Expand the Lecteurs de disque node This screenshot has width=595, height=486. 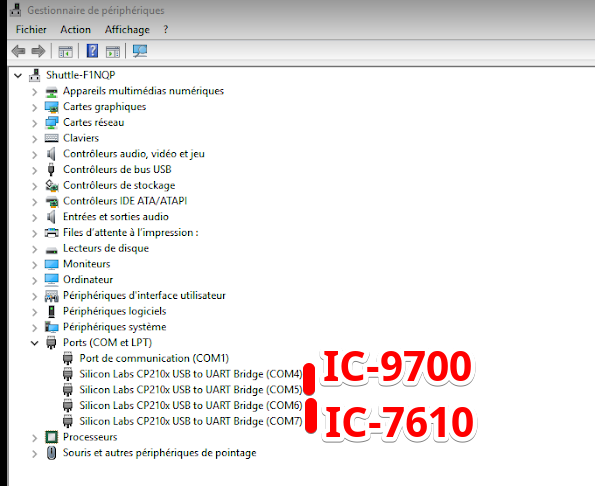click(x=35, y=249)
